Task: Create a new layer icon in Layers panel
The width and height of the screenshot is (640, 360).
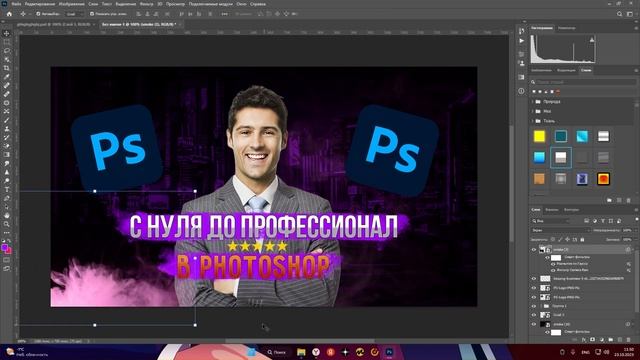Action: pos(620,340)
